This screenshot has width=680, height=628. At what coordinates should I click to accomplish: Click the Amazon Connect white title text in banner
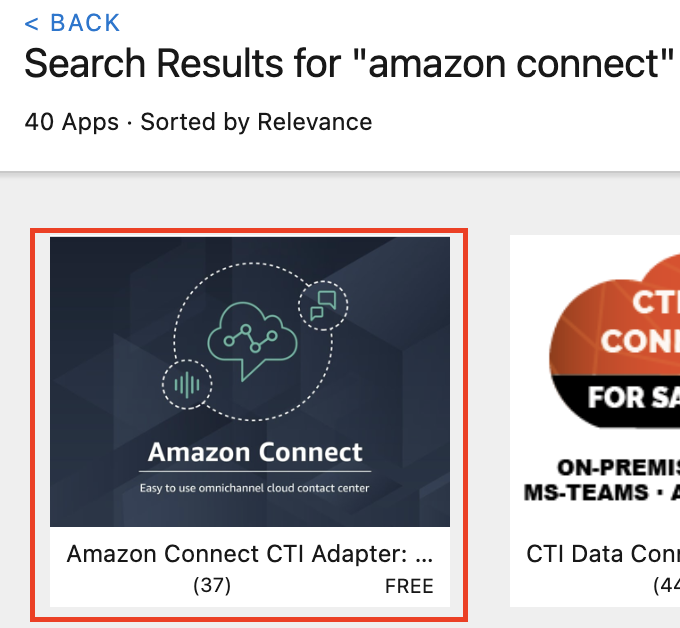click(x=255, y=452)
